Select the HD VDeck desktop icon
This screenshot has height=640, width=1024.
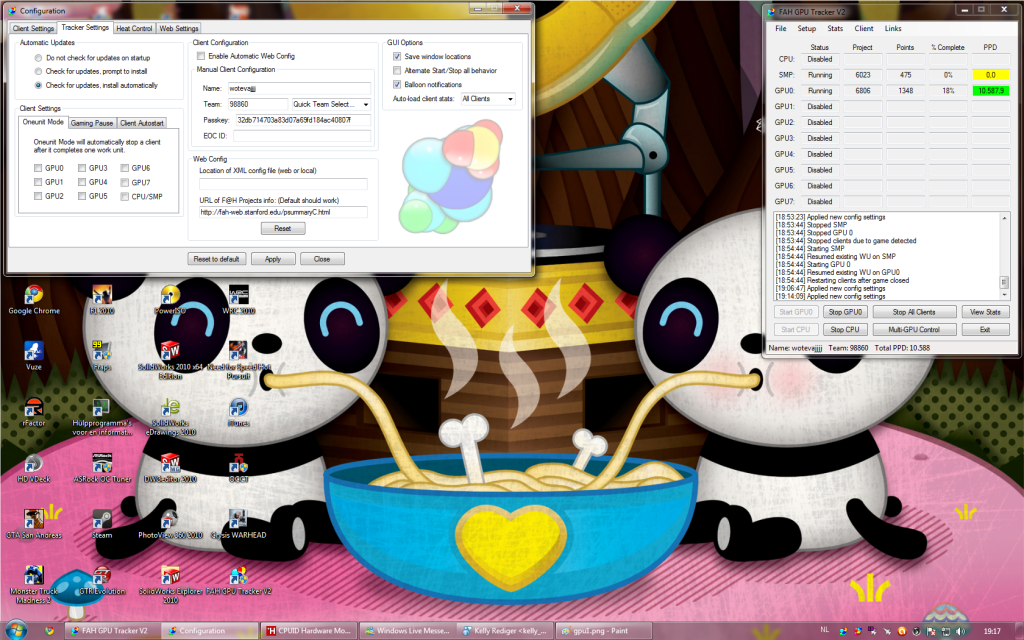point(34,468)
